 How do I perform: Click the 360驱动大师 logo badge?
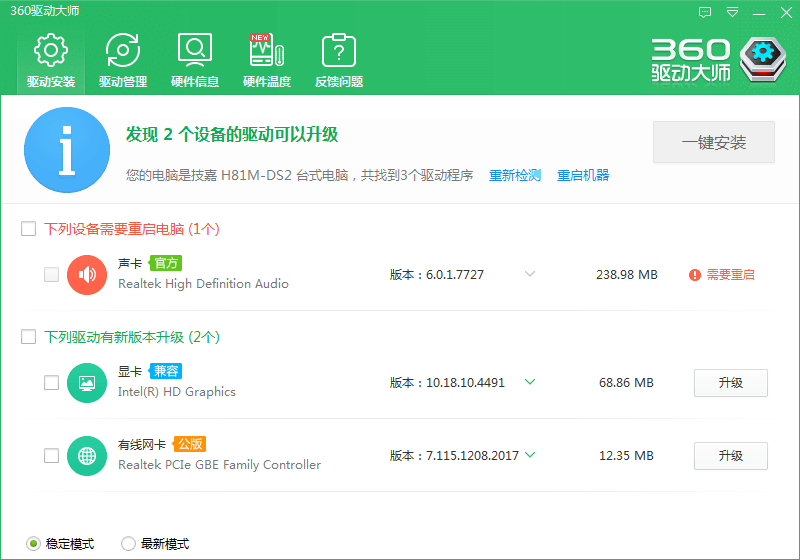coord(763,59)
